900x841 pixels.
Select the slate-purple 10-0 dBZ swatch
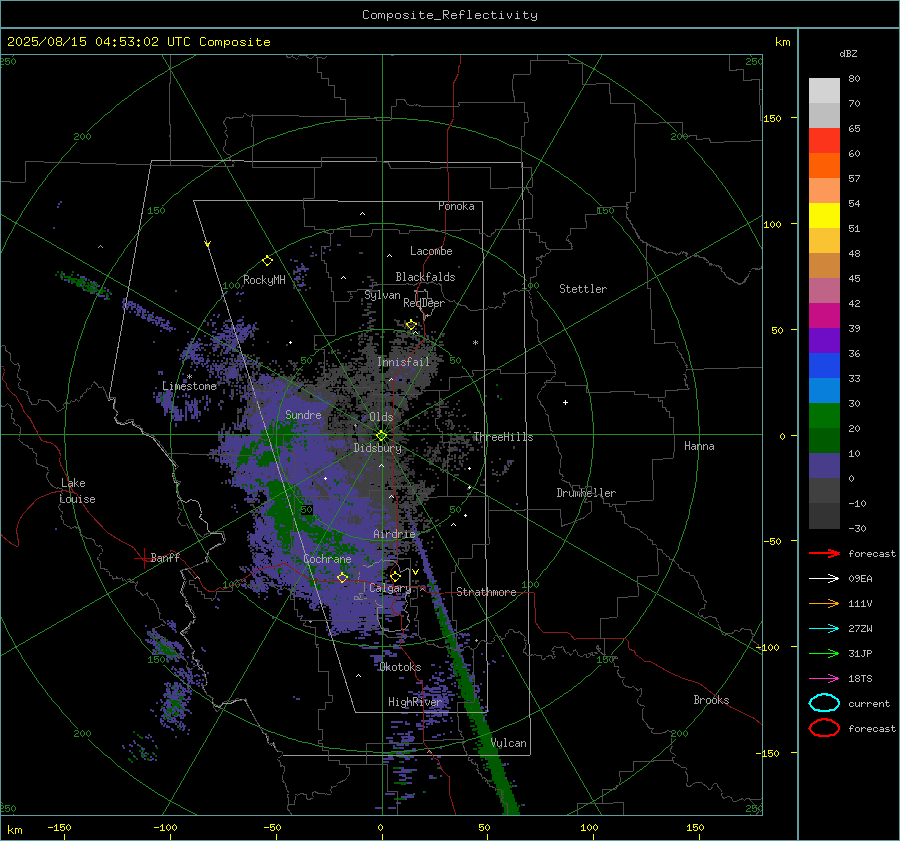(x=824, y=466)
